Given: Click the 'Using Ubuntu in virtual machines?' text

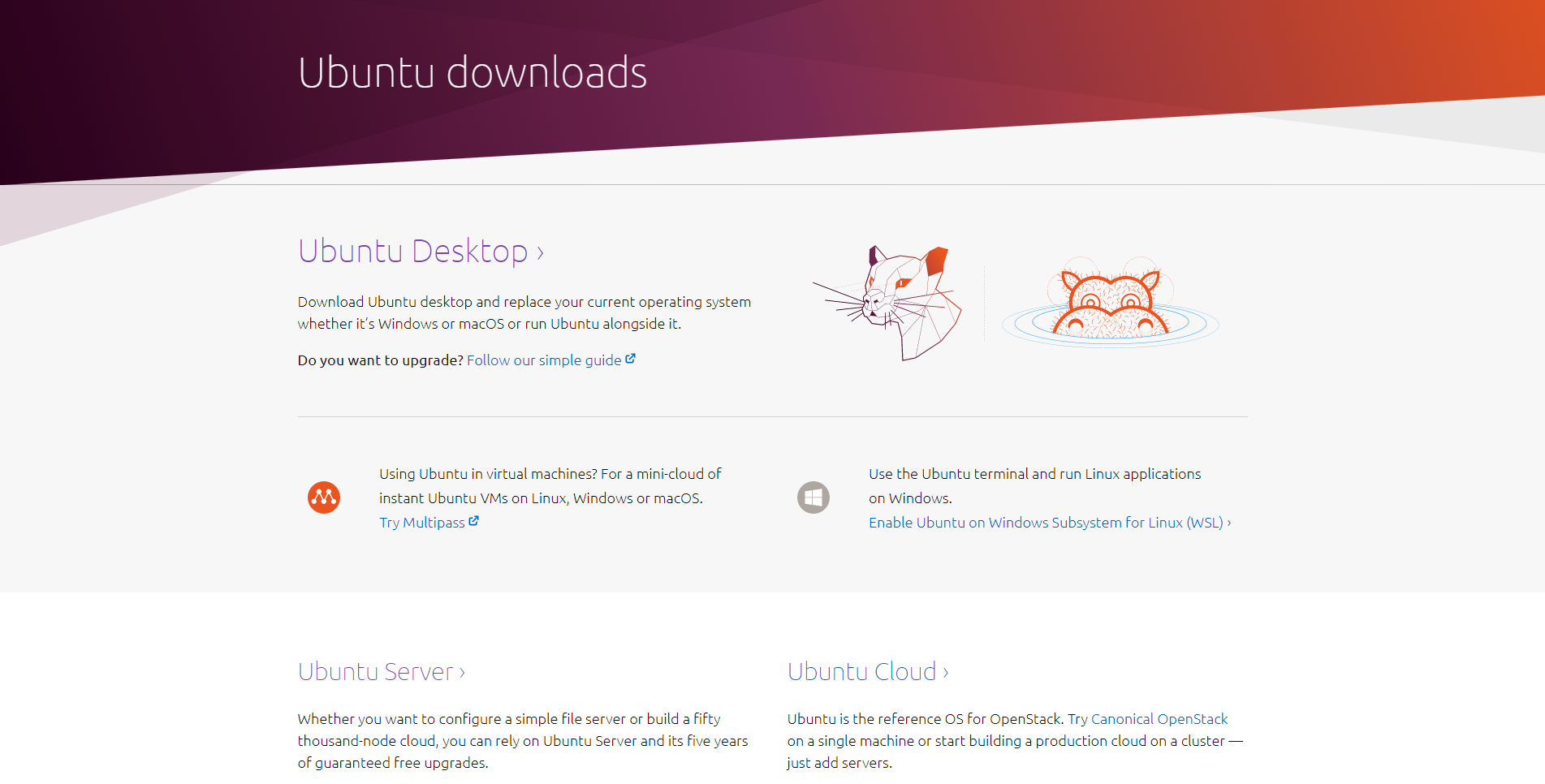Looking at the screenshot, I should click(550, 486).
